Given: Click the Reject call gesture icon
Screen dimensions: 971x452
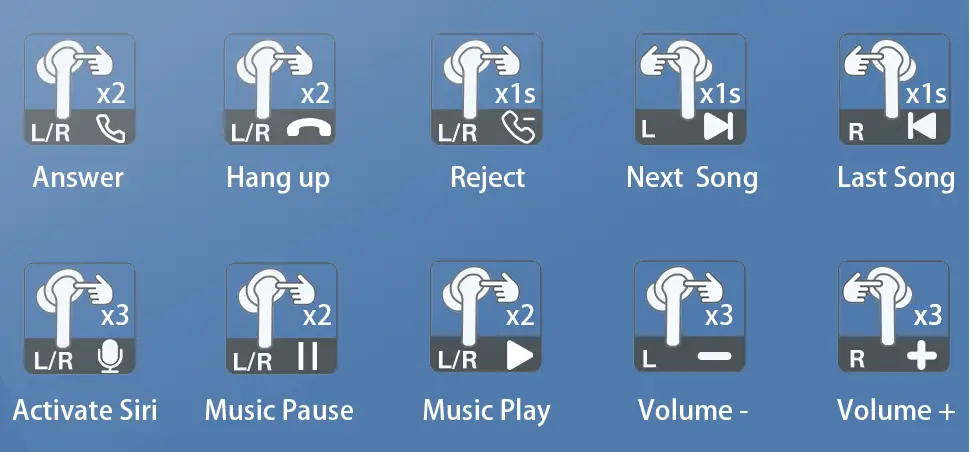Looking at the screenshot, I should pos(487,90).
